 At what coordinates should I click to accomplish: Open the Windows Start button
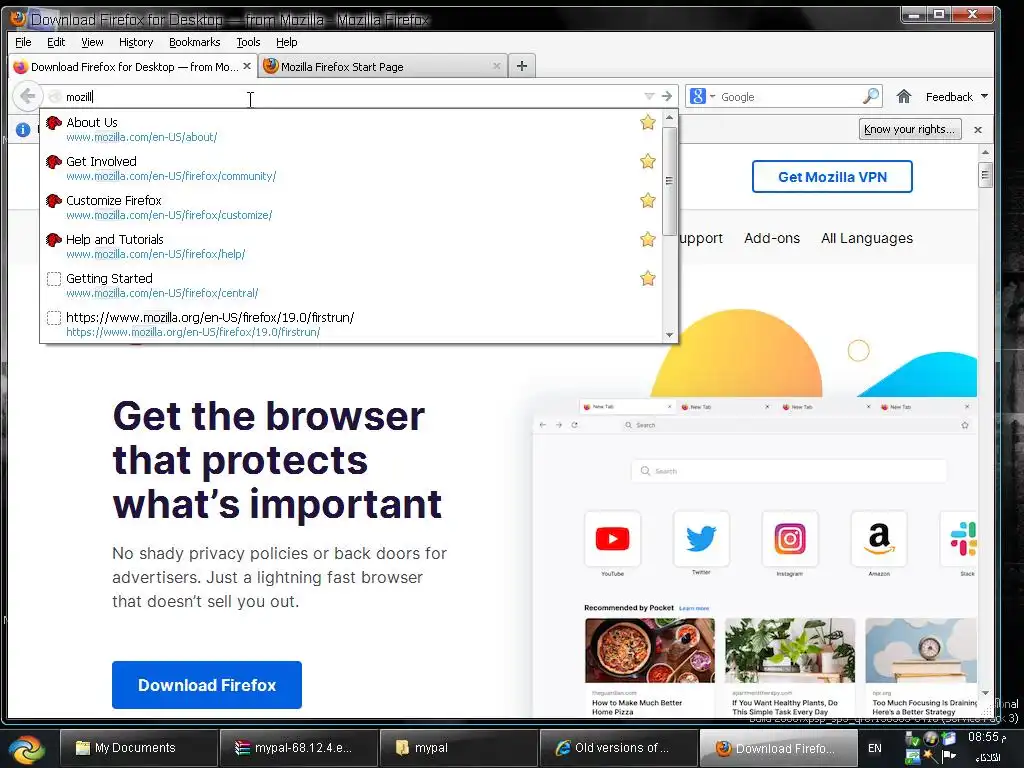[x=25, y=748]
